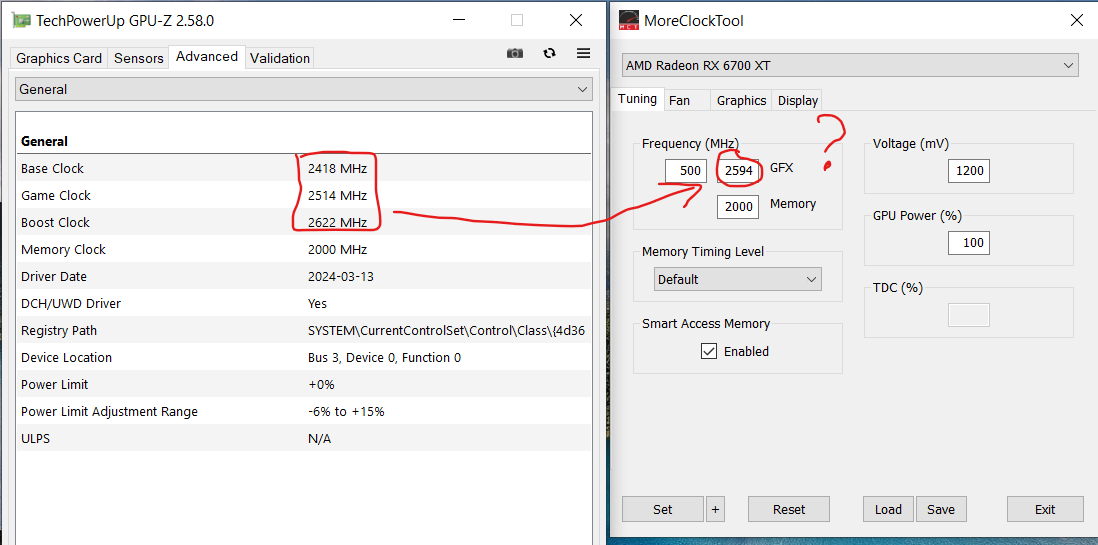Click the minimum GFX frequency field 500
Screen dimensions: 1098x545
coord(686,170)
